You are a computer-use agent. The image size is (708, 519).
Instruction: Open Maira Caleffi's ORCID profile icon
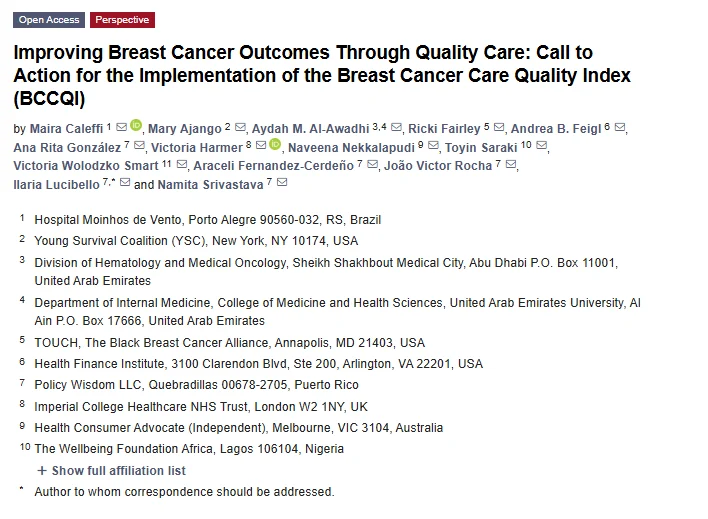[137, 127]
